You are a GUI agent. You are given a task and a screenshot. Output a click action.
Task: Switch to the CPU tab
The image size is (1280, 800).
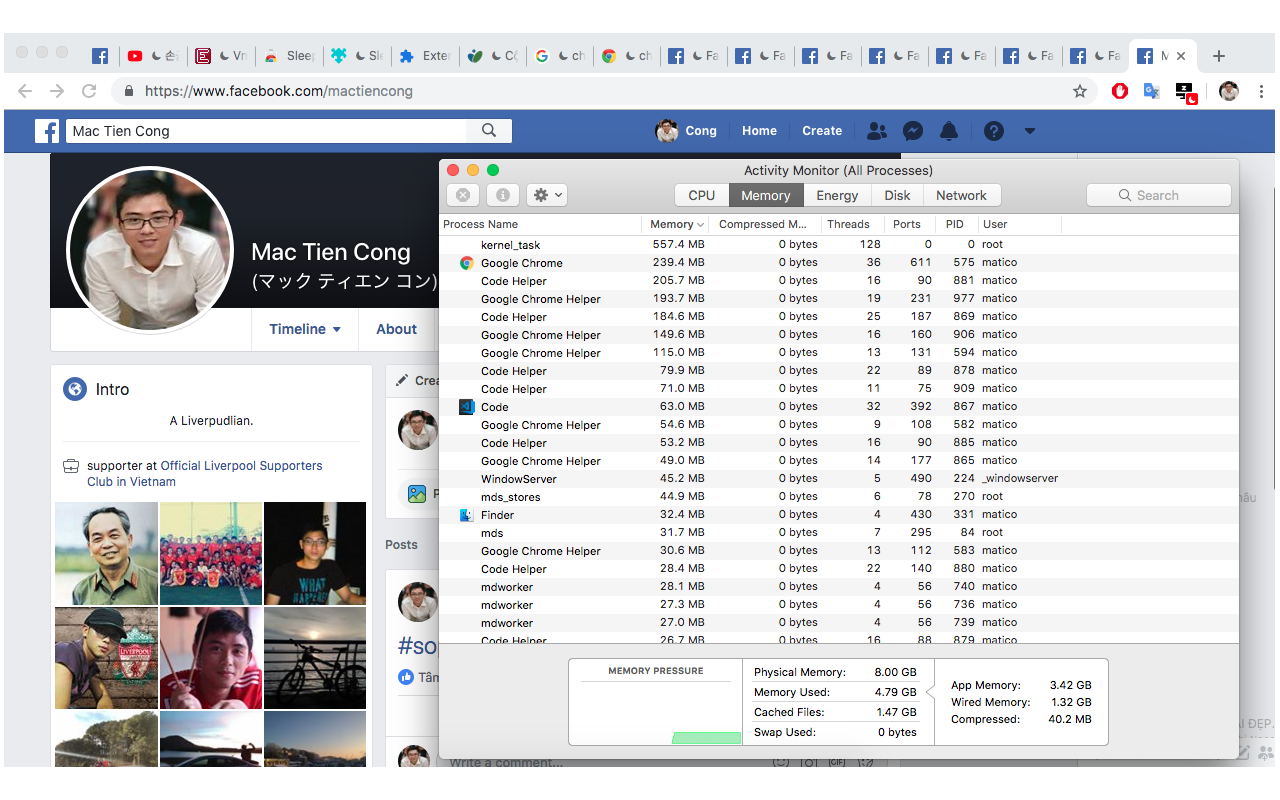point(702,195)
